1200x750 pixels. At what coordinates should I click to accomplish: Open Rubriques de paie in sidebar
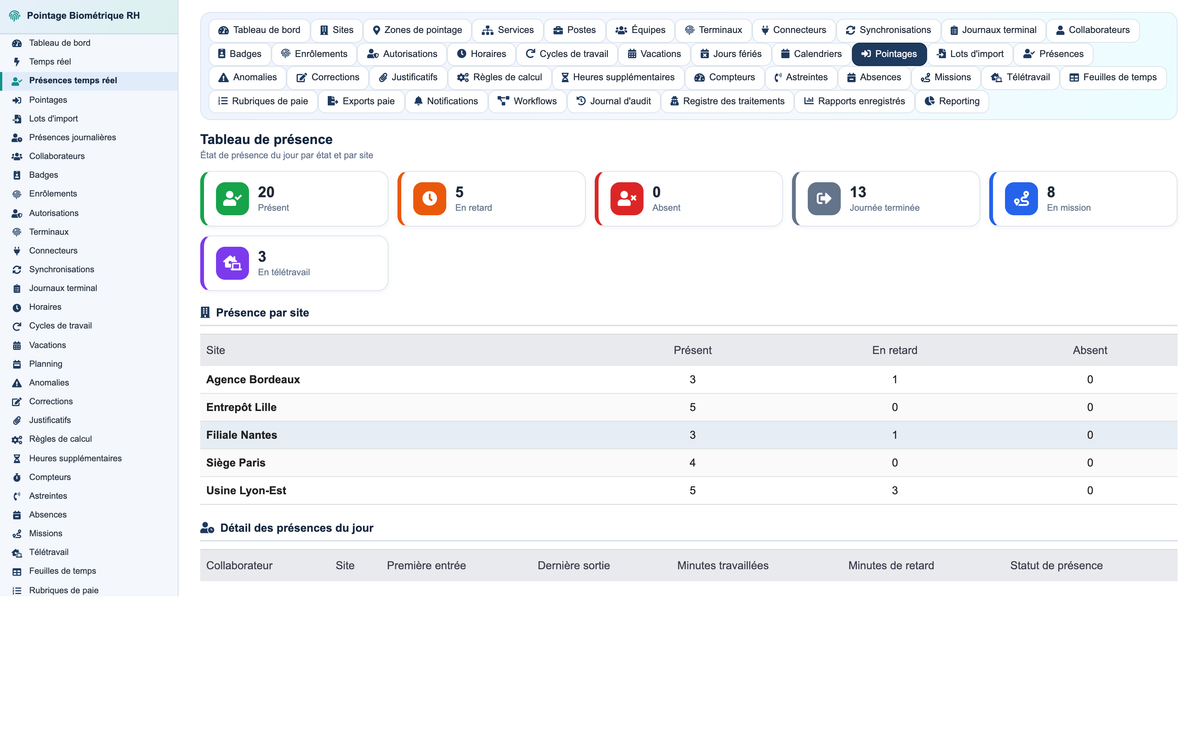[89, 590]
